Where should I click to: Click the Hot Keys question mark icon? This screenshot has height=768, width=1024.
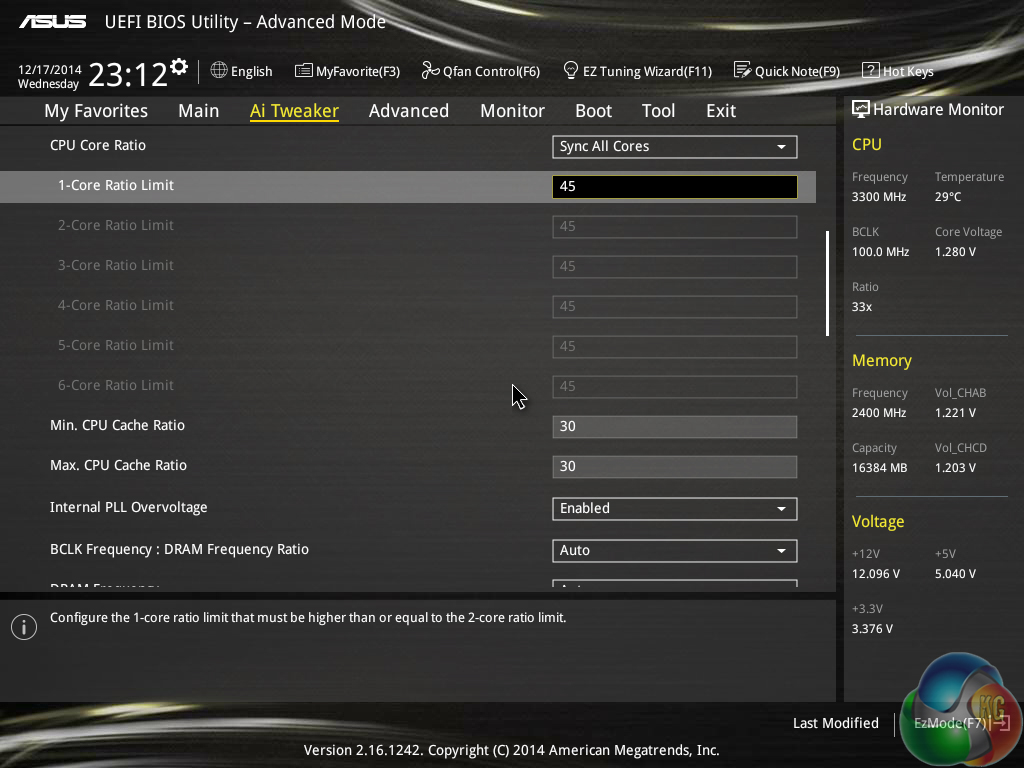[x=871, y=70]
